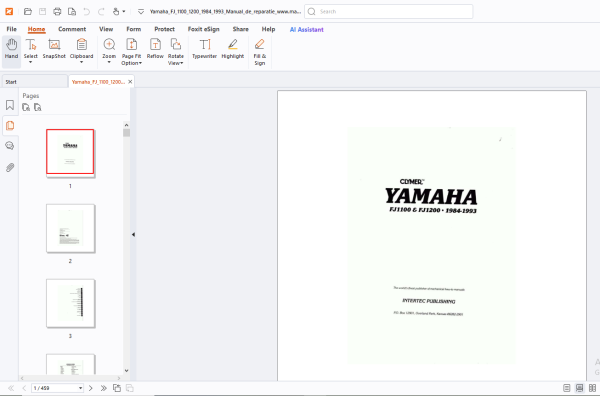Toggle continuous page view mode

[x=579, y=388]
